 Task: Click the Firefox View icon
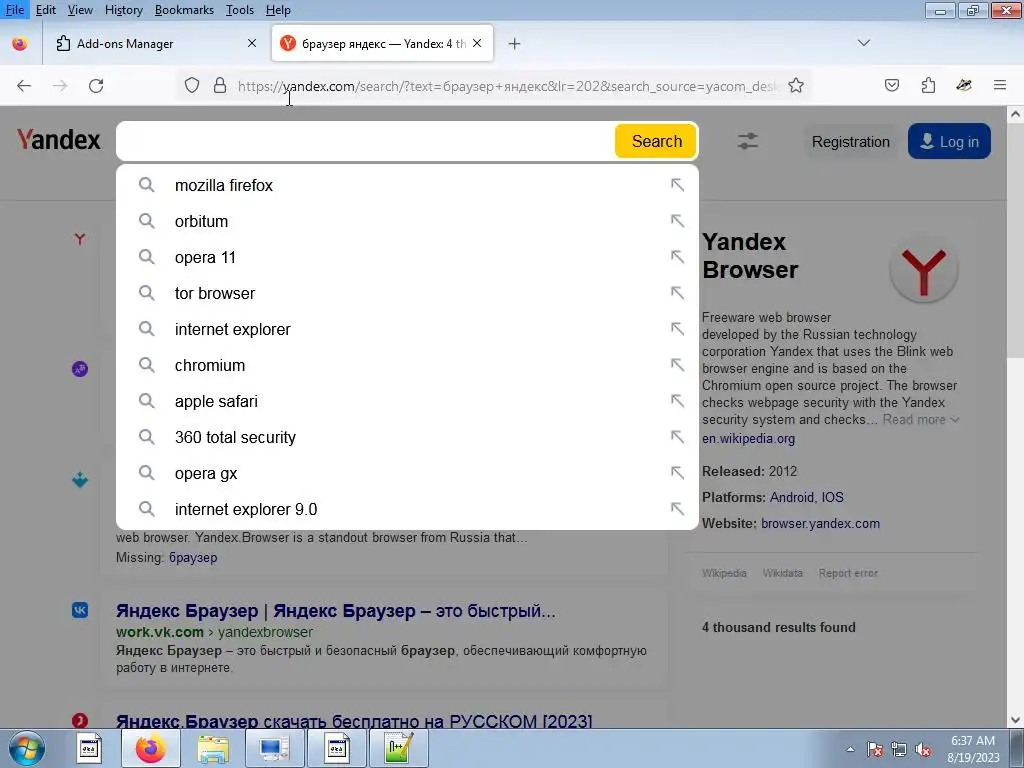20,44
